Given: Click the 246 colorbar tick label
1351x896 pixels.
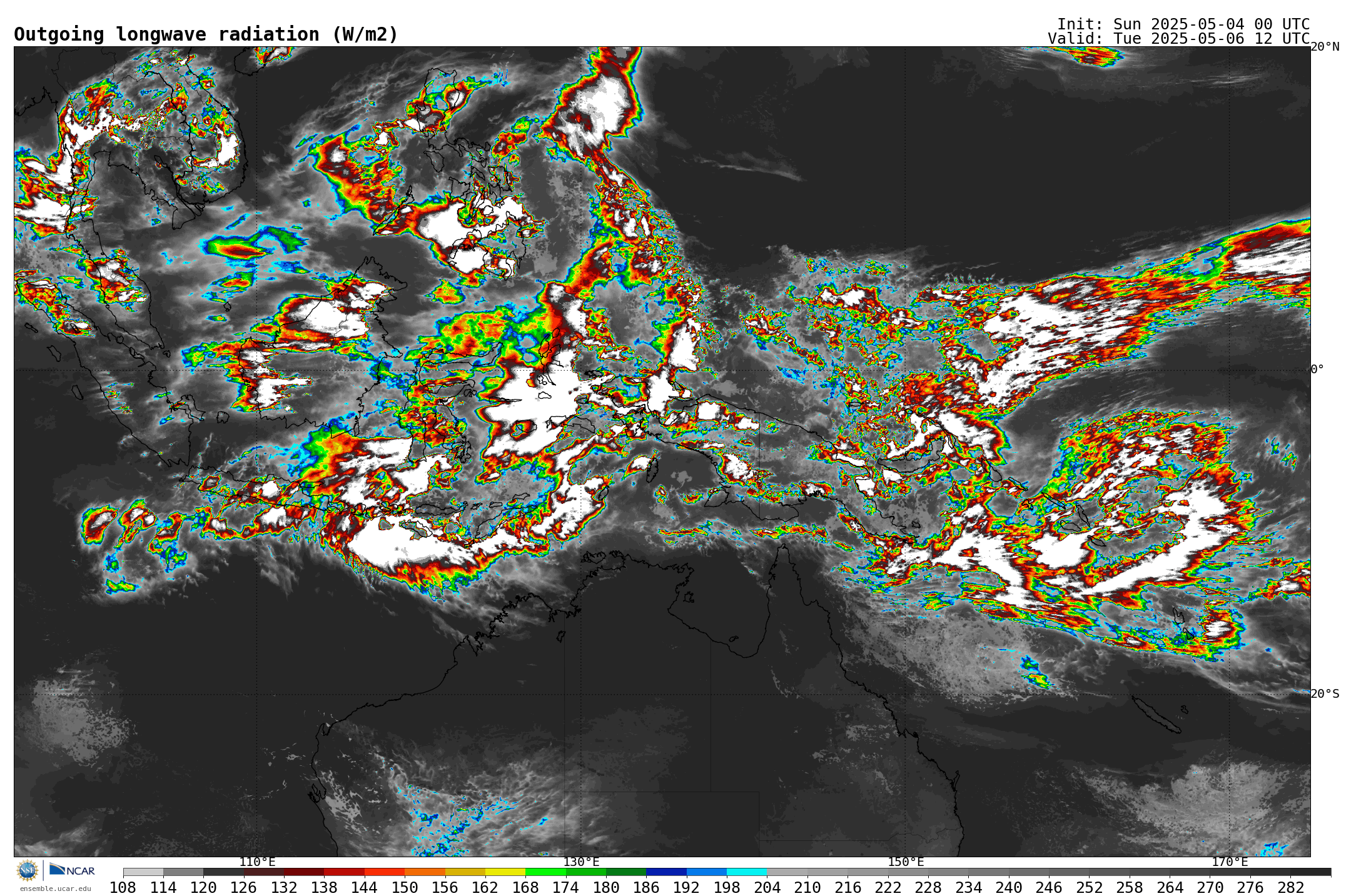Looking at the screenshot, I should (1048, 887).
